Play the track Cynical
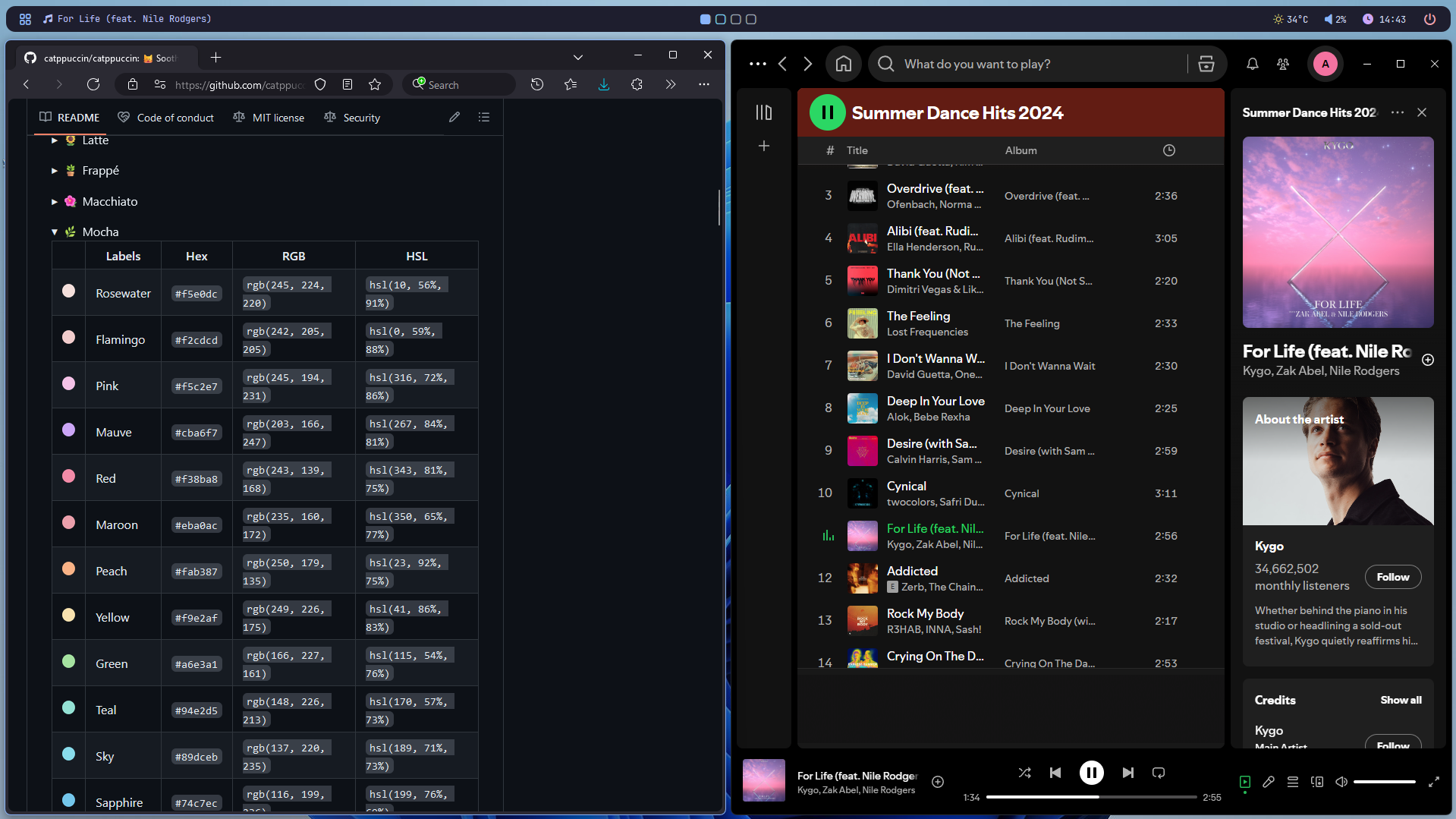Image resolution: width=1456 pixels, height=819 pixels. pyautogui.click(x=1011, y=493)
